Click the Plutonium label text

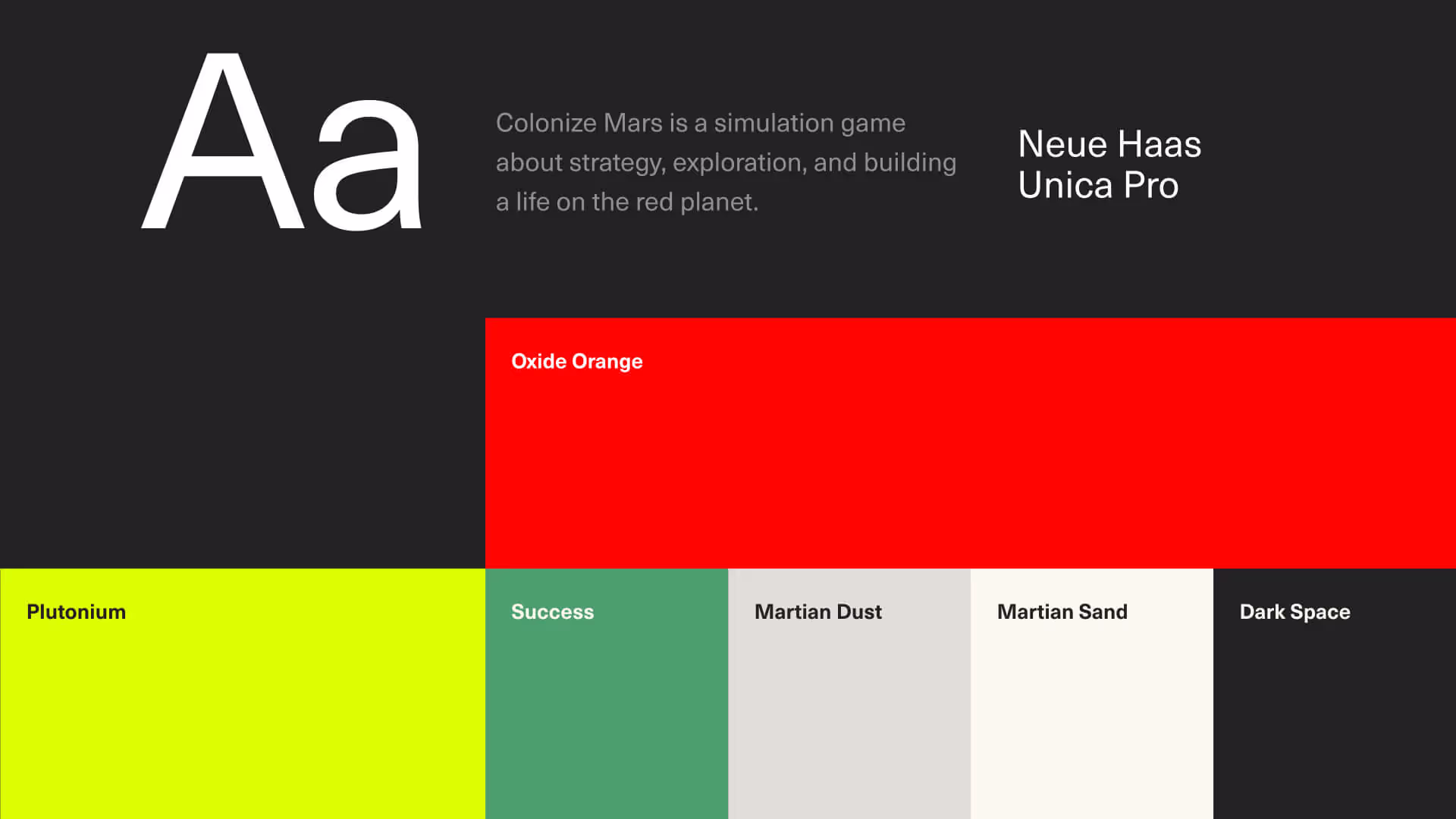(x=76, y=612)
